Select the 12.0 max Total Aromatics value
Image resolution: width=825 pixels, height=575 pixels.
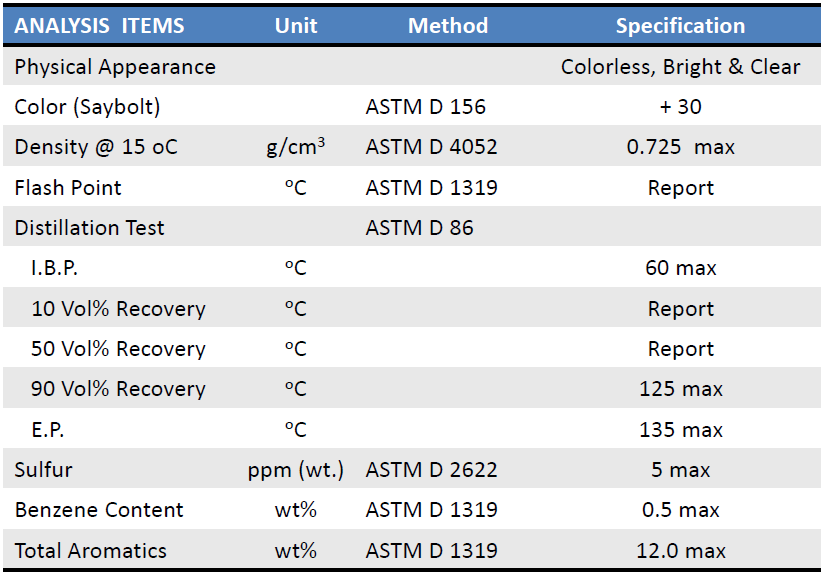[680, 551]
